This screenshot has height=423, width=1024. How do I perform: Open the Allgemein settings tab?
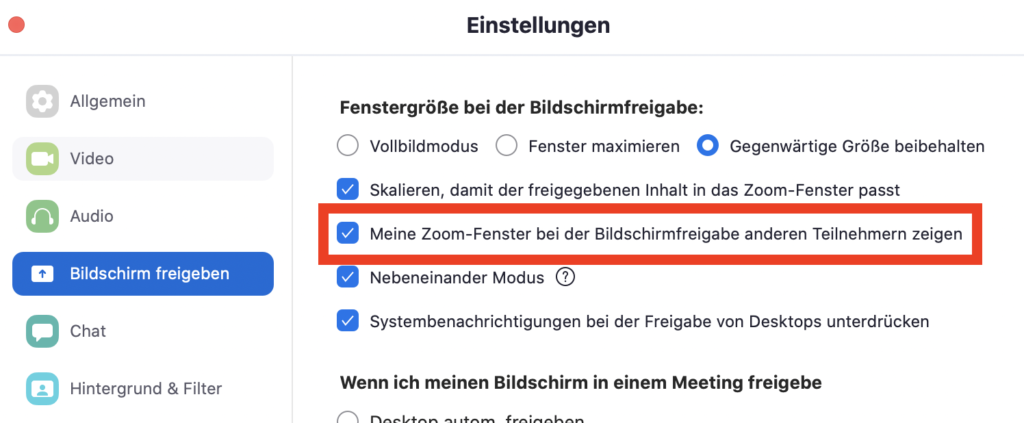[143, 101]
